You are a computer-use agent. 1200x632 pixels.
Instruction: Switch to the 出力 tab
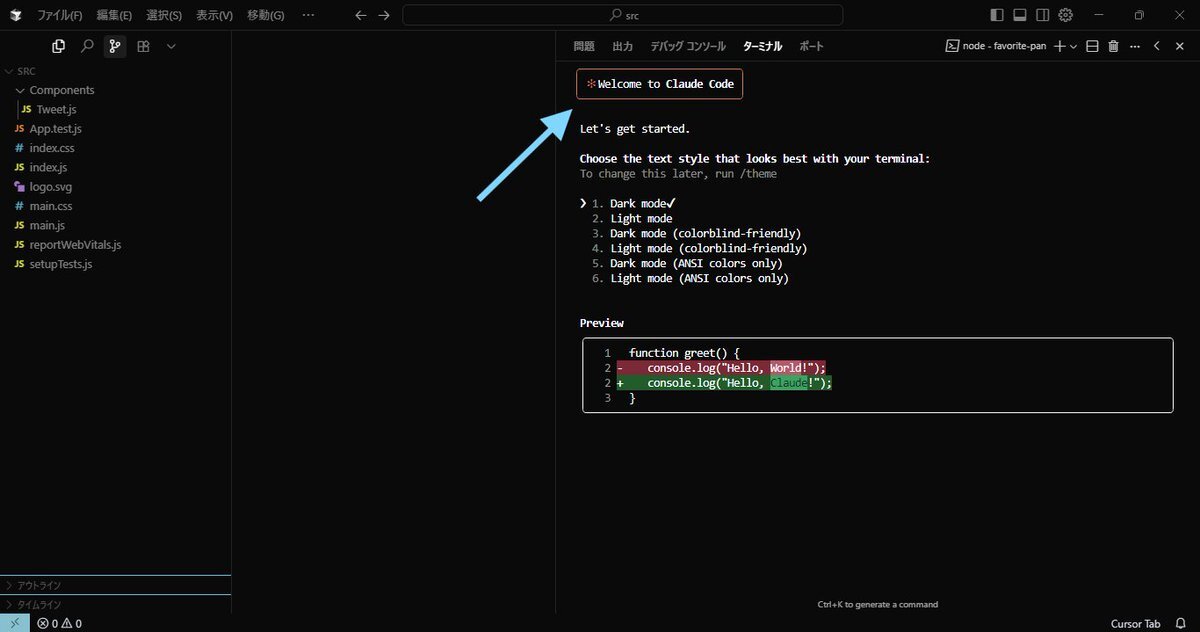622,46
